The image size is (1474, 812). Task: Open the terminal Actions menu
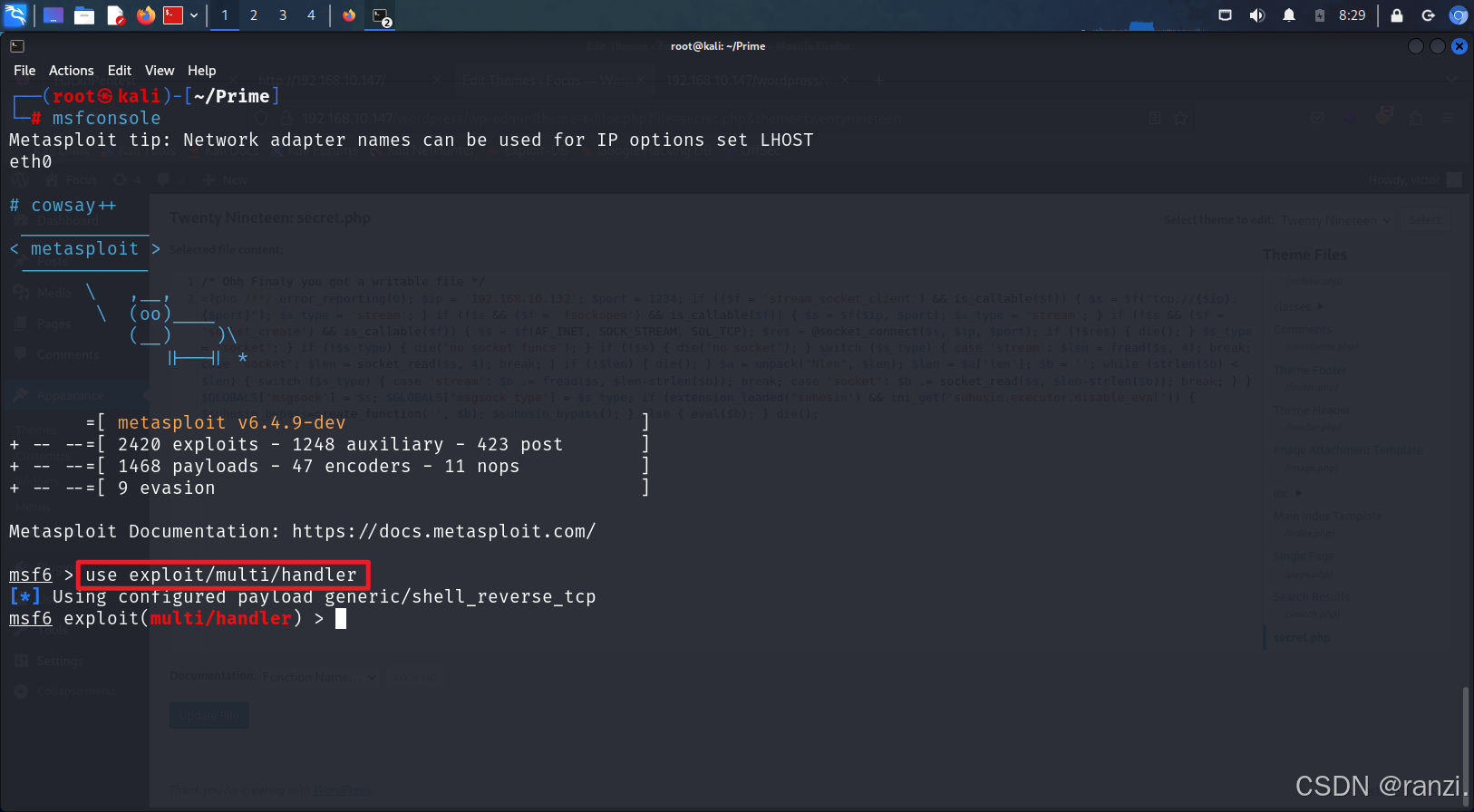tap(72, 71)
